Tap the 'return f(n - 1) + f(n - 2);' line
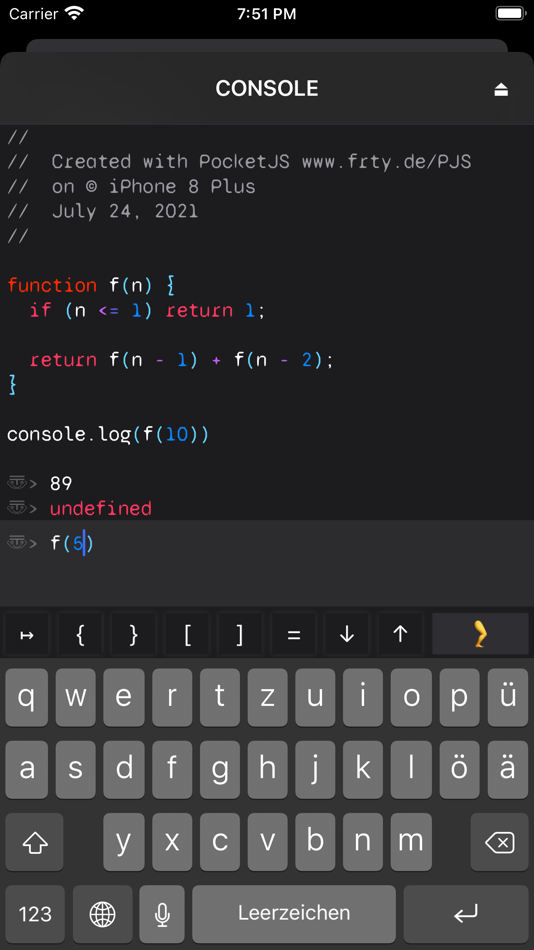 tap(182, 360)
